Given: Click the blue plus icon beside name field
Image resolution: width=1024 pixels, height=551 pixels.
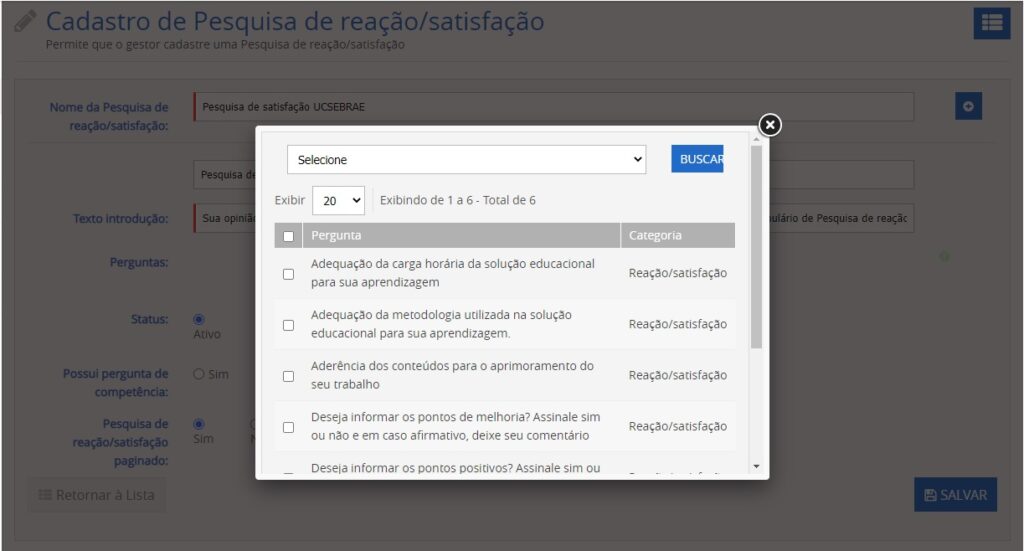Looking at the screenshot, I should click(x=968, y=106).
